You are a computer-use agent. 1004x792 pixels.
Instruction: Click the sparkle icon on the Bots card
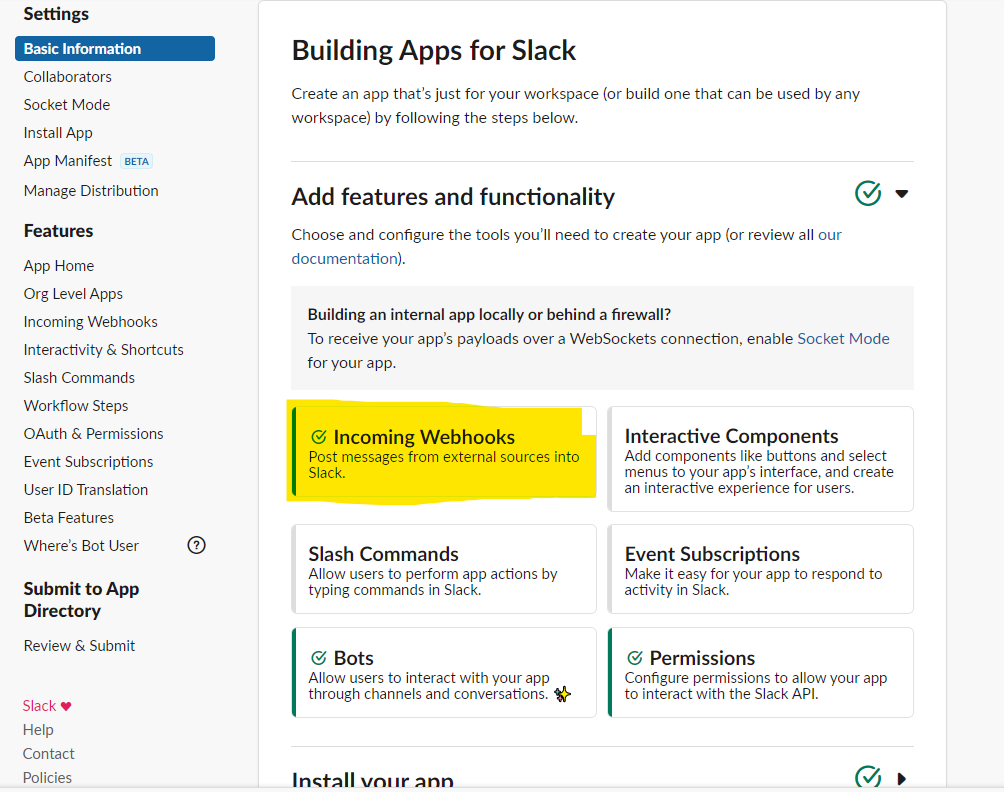pyautogui.click(x=563, y=692)
